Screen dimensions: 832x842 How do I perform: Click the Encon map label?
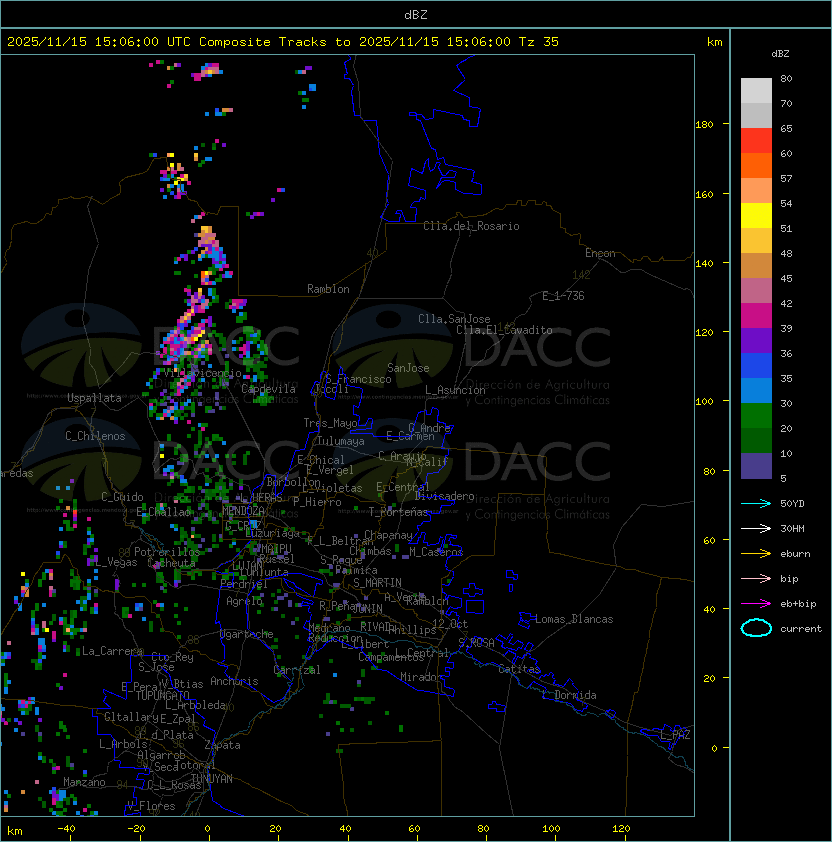[x=600, y=253]
